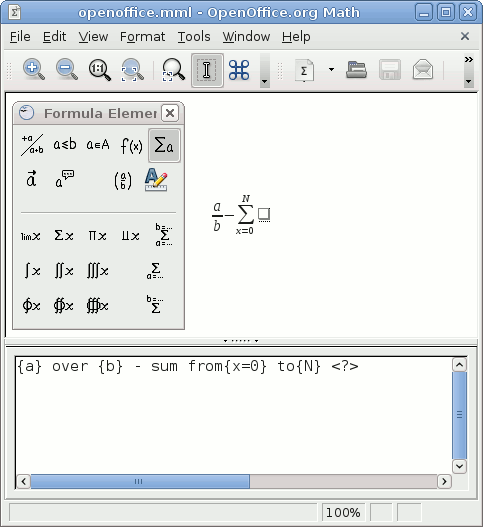Click vertical scrollbar up arrow
The width and height of the screenshot is (483, 527).
[x=459, y=364]
